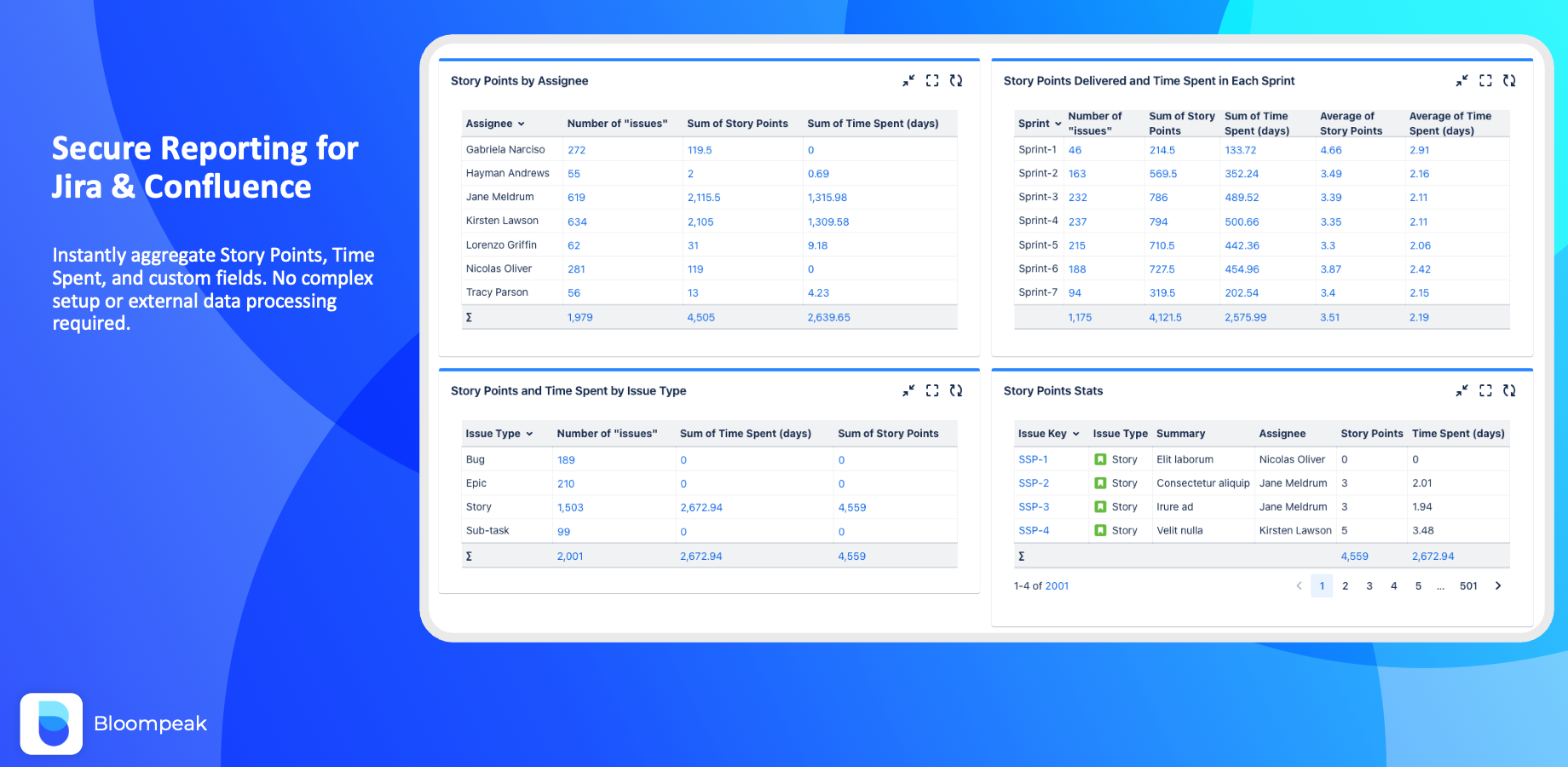Refresh the Story Points and Time Spent report
Viewport: 1568px width, 767px height.
pos(956,390)
